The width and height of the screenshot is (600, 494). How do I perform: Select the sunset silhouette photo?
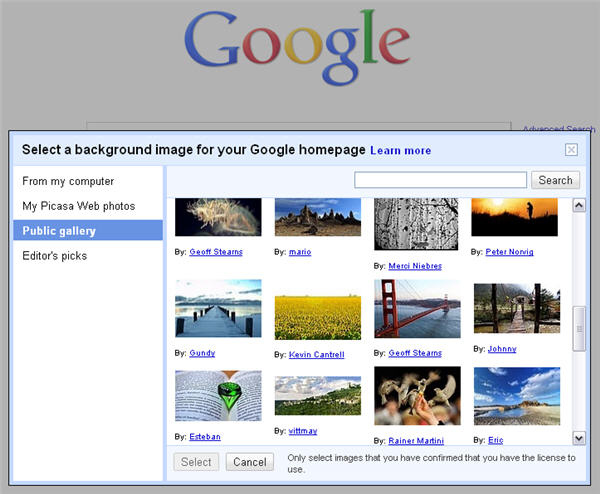click(515, 217)
